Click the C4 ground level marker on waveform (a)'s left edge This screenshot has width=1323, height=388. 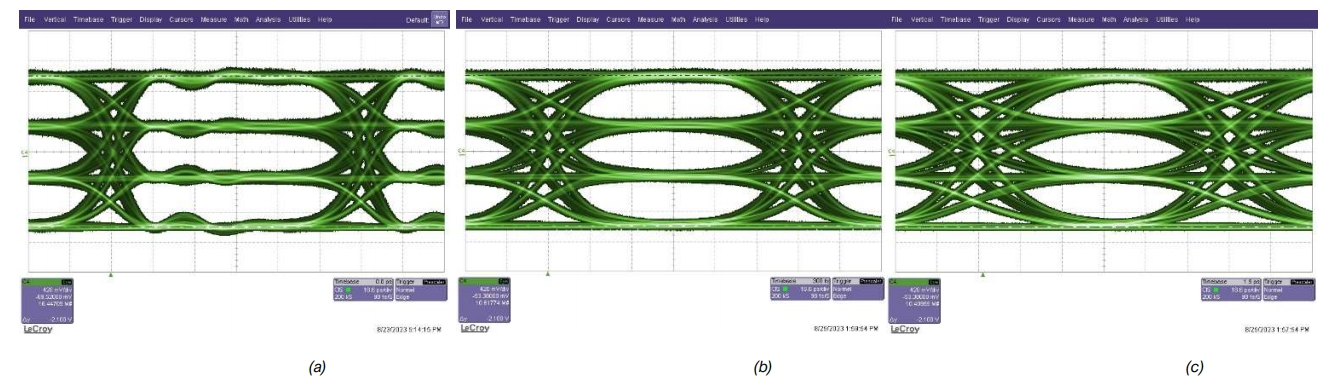click(x=25, y=152)
